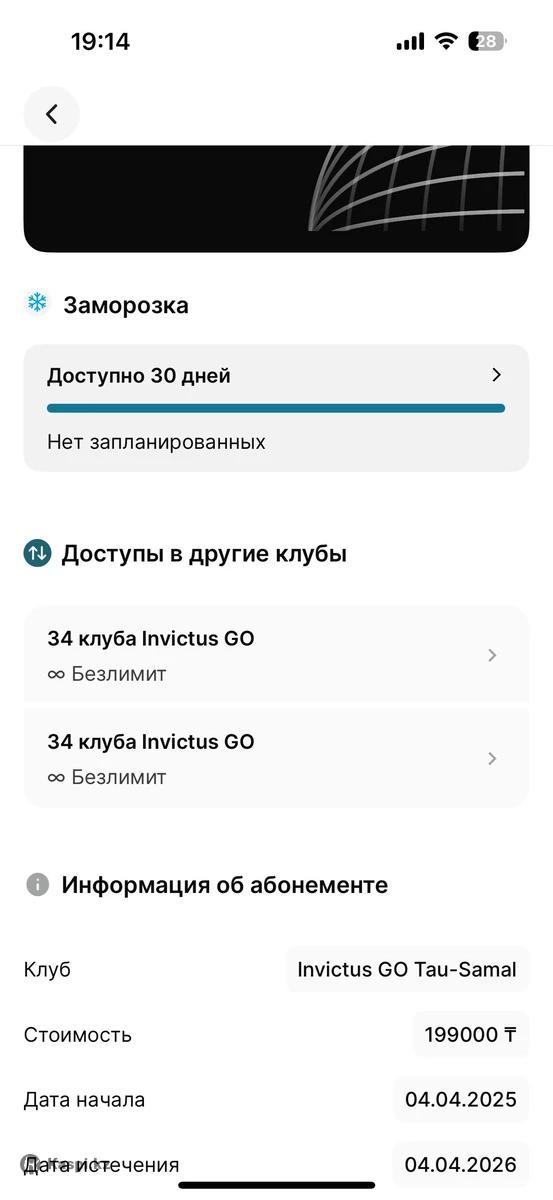Viewport: 553px width, 1200px height.
Task: Open chevron on Доступно 30 дней card
Action: coord(496,375)
